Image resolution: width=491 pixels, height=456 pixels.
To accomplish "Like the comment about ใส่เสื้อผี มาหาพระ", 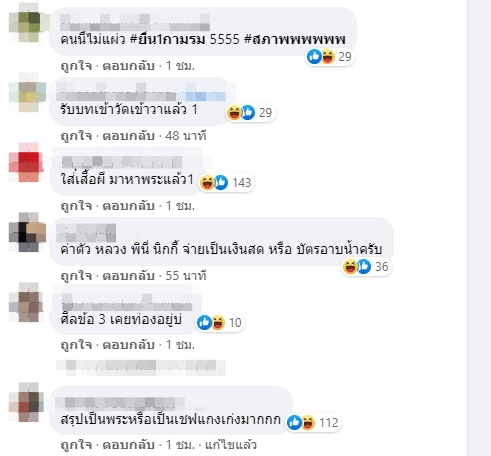I will 76,206.
